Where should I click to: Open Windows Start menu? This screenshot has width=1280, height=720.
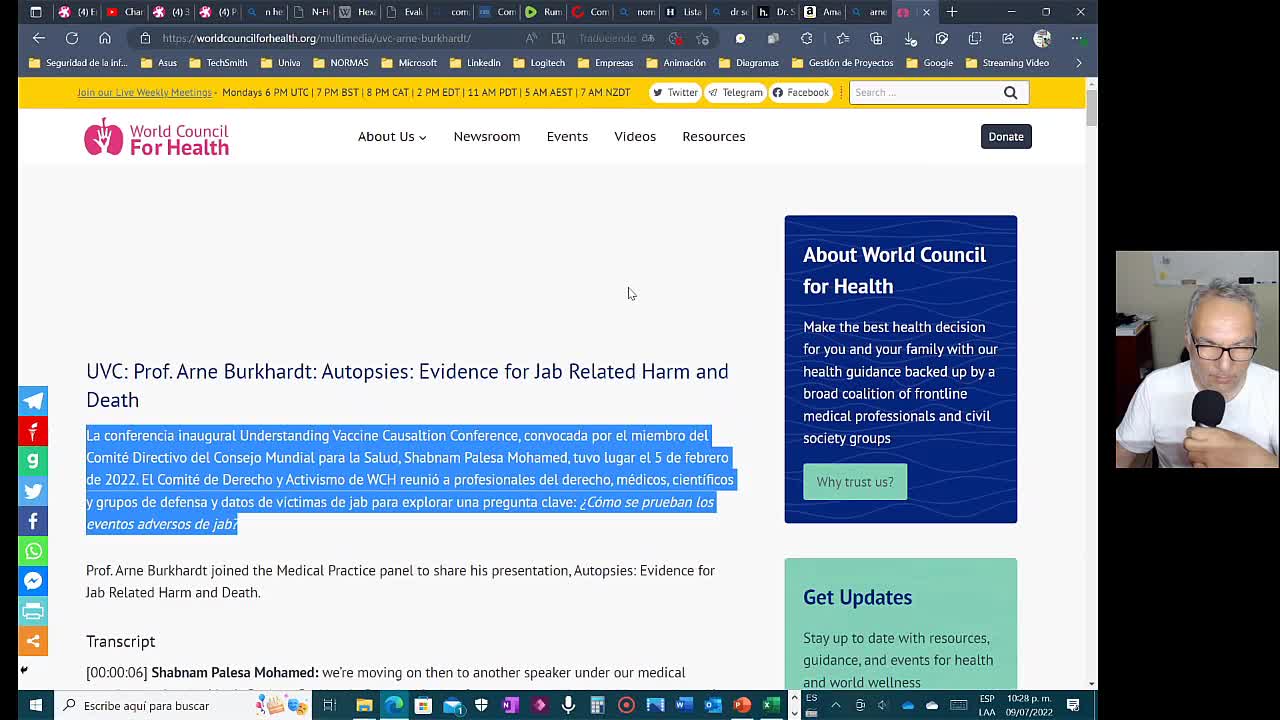[x=36, y=705]
